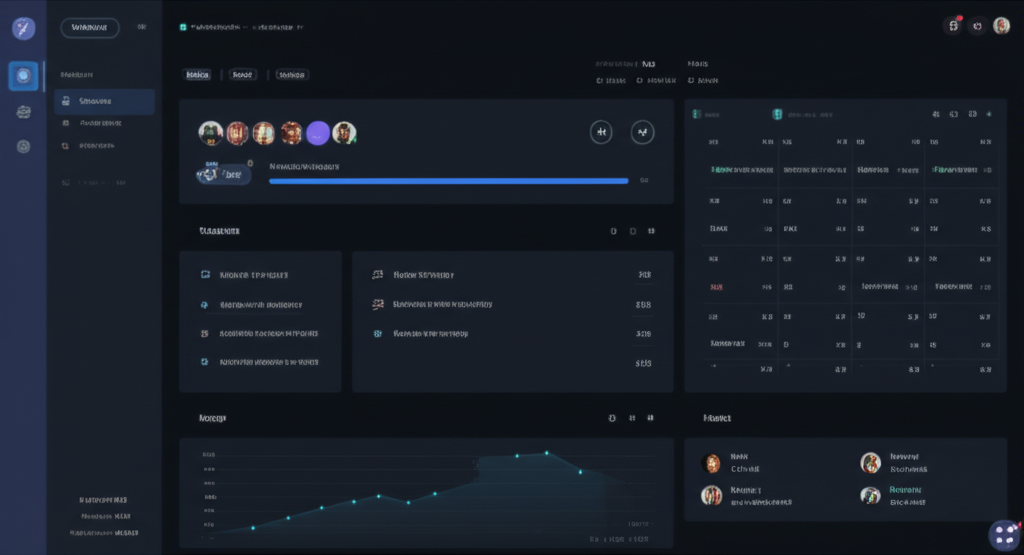Image resolution: width=1024 pixels, height=555 pixels.
Task: Click the round icon beside the notification bell
Action: click(x=977, y=26)
